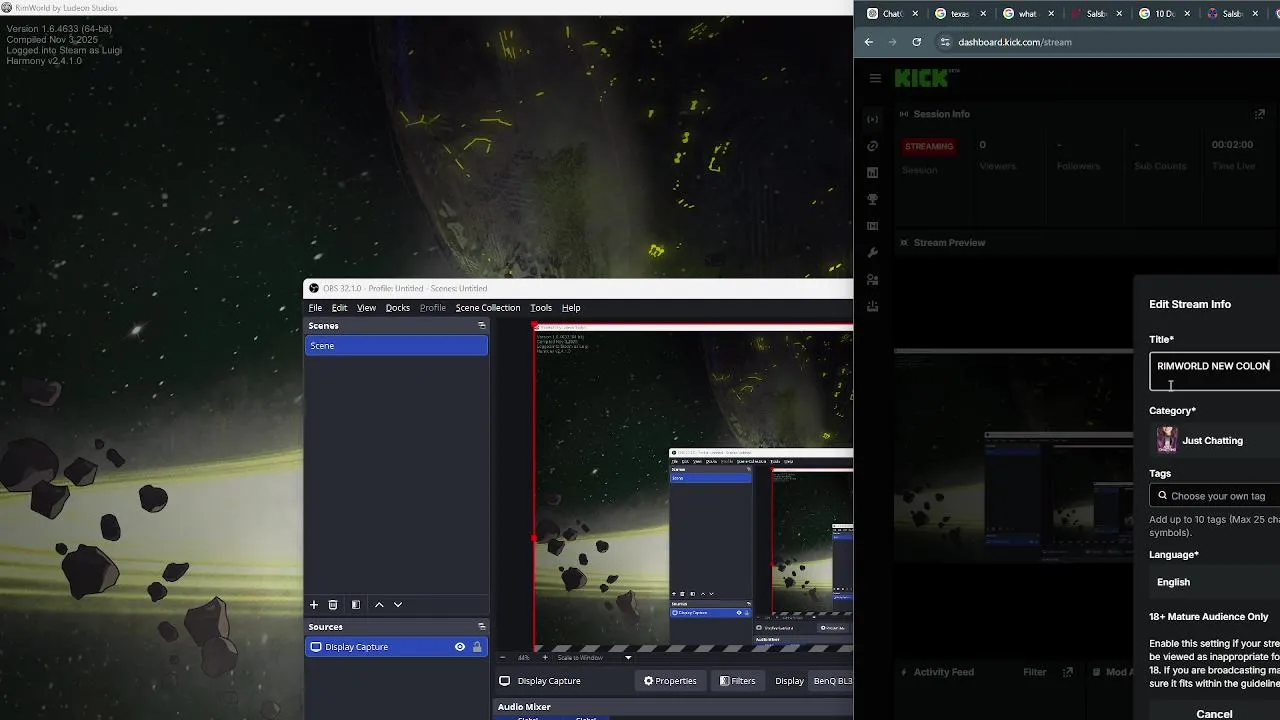
Task: Open the View menu in OBS
Action: [x=367, y=308]
